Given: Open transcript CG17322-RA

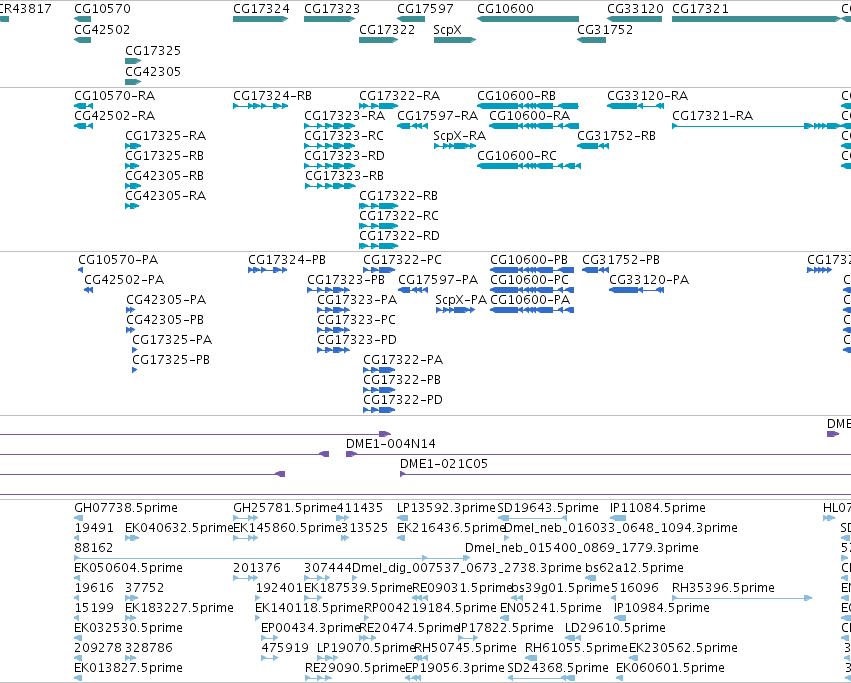Looking at the screenshot, I should (399, 96).
